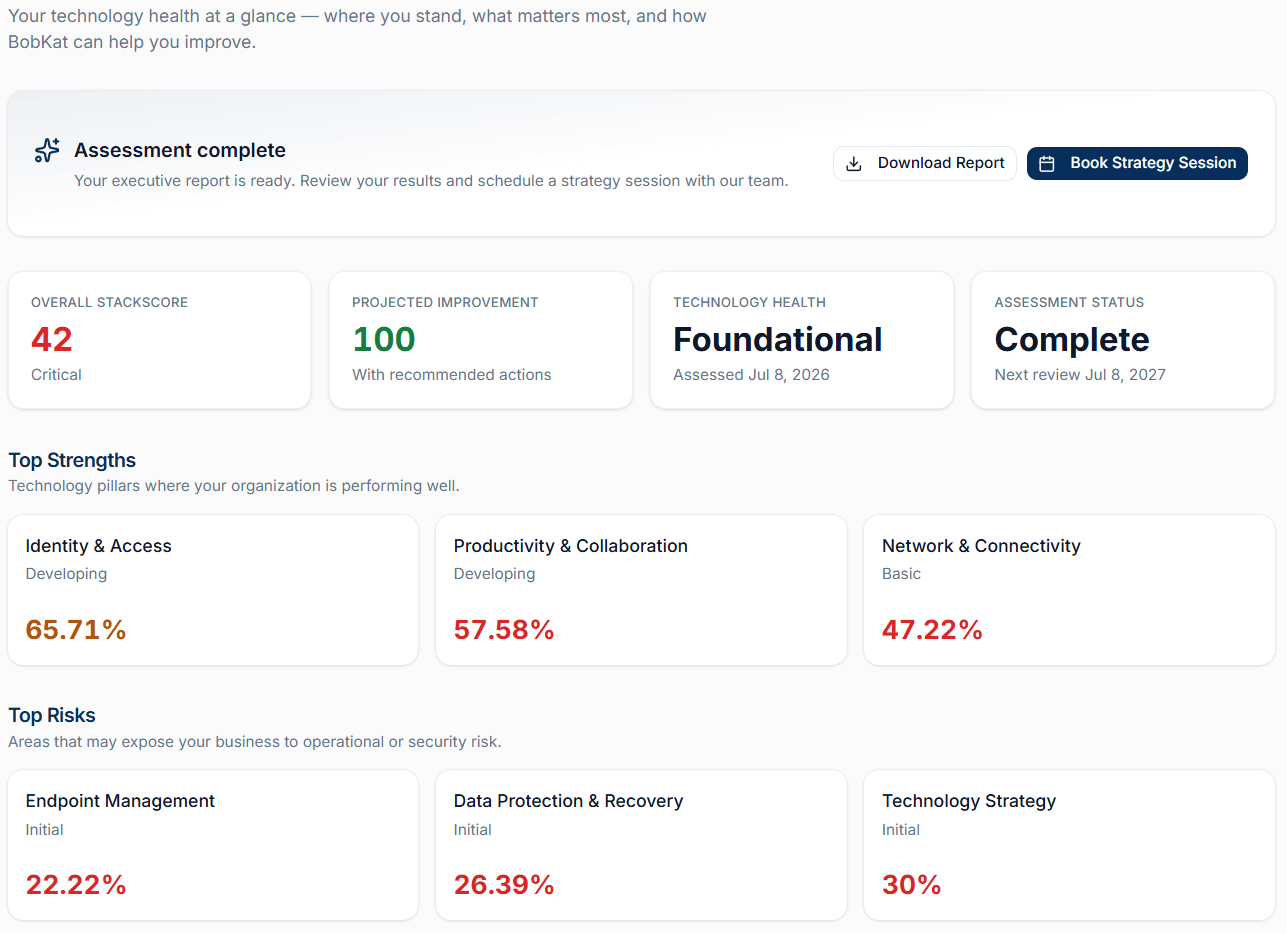
Task: Open the Technology Strategy card
Action: pos(1069,845)
